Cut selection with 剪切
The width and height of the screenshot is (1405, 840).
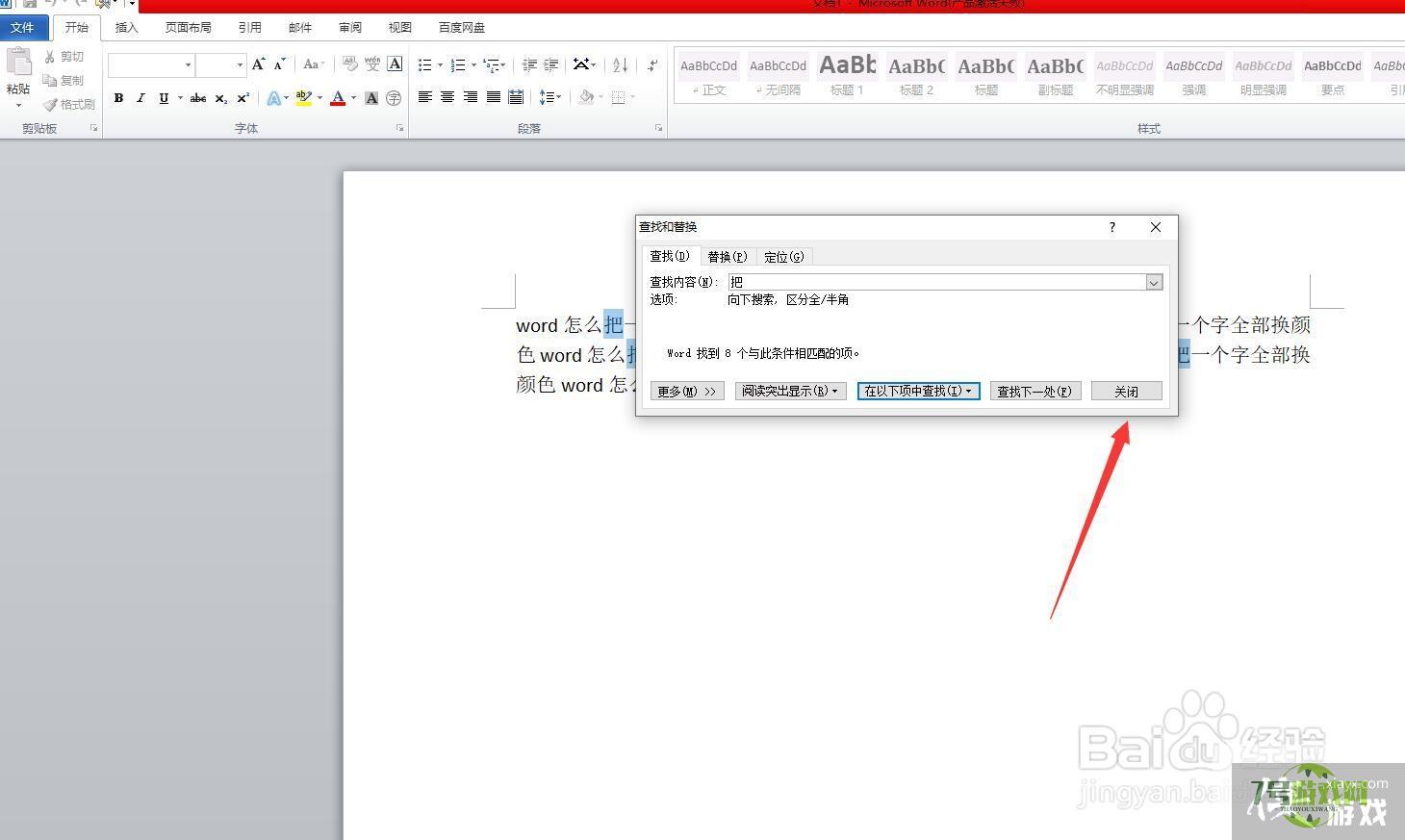click(64, 57)
